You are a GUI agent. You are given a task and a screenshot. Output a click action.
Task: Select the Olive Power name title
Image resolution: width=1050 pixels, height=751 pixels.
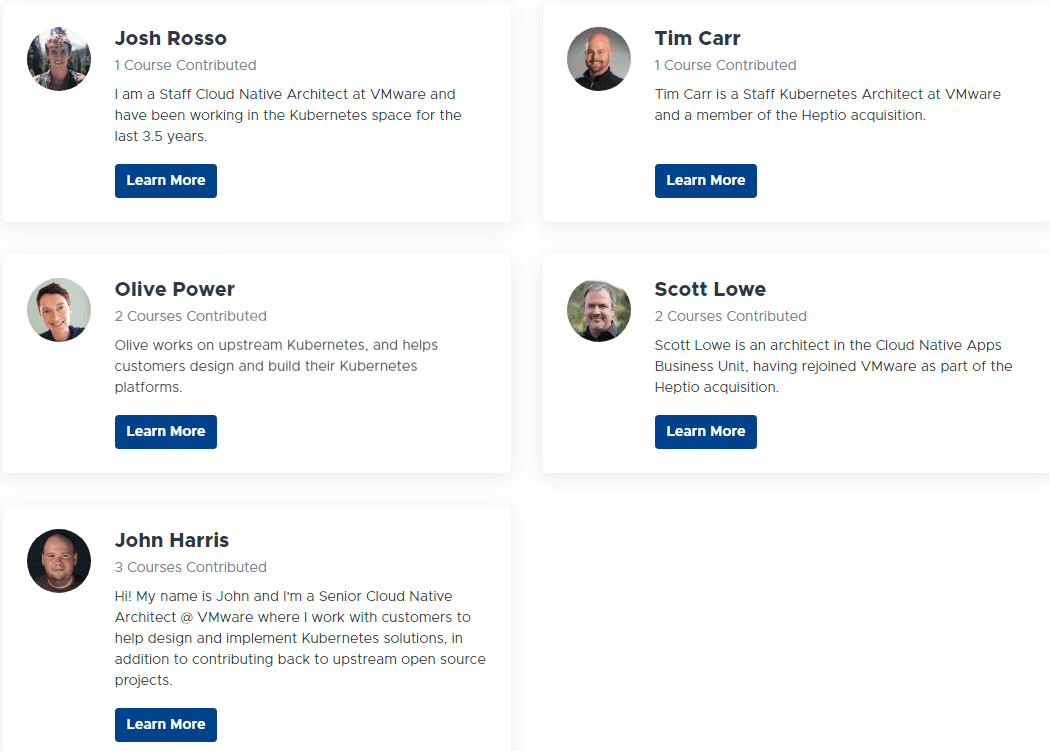[175, 290]
